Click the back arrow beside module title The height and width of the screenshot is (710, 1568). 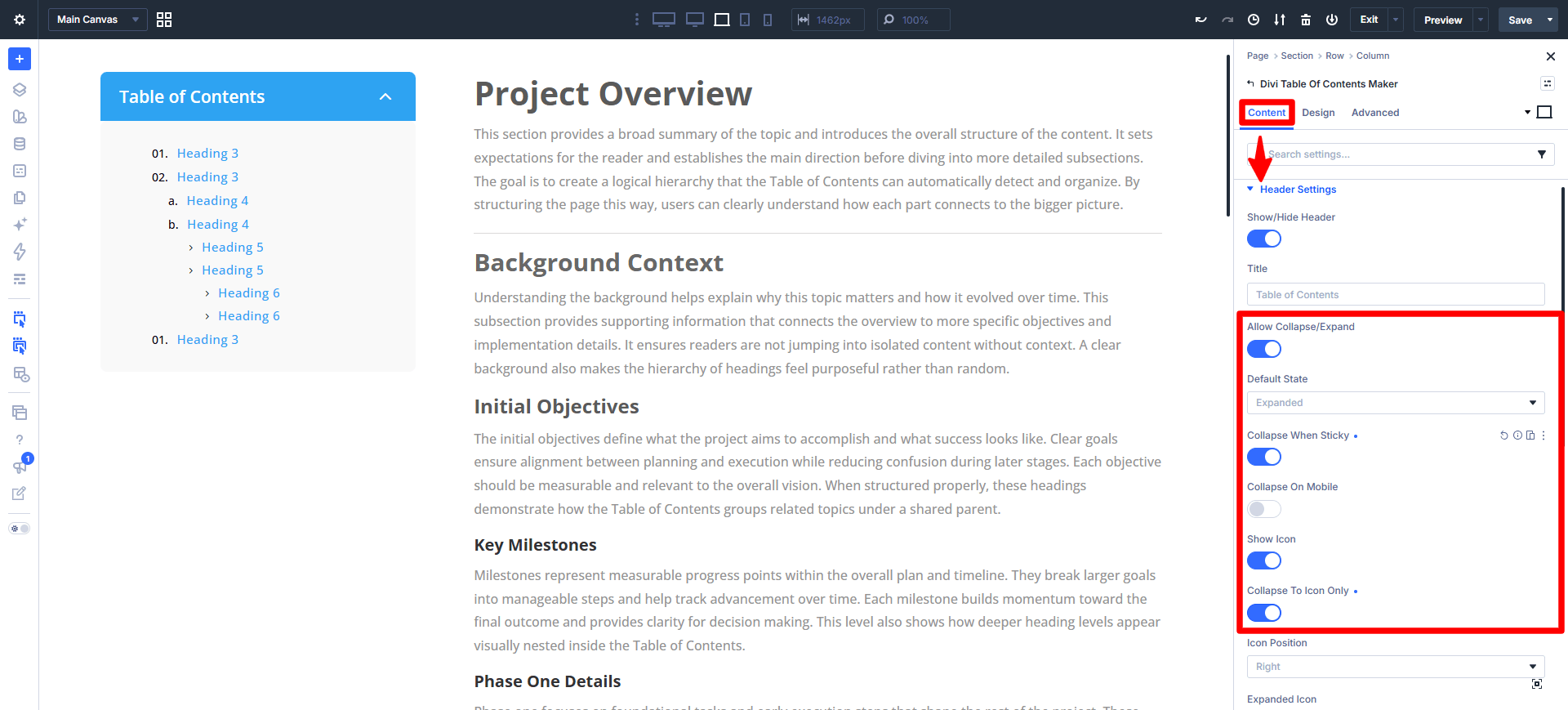[x=1250, y=83]
